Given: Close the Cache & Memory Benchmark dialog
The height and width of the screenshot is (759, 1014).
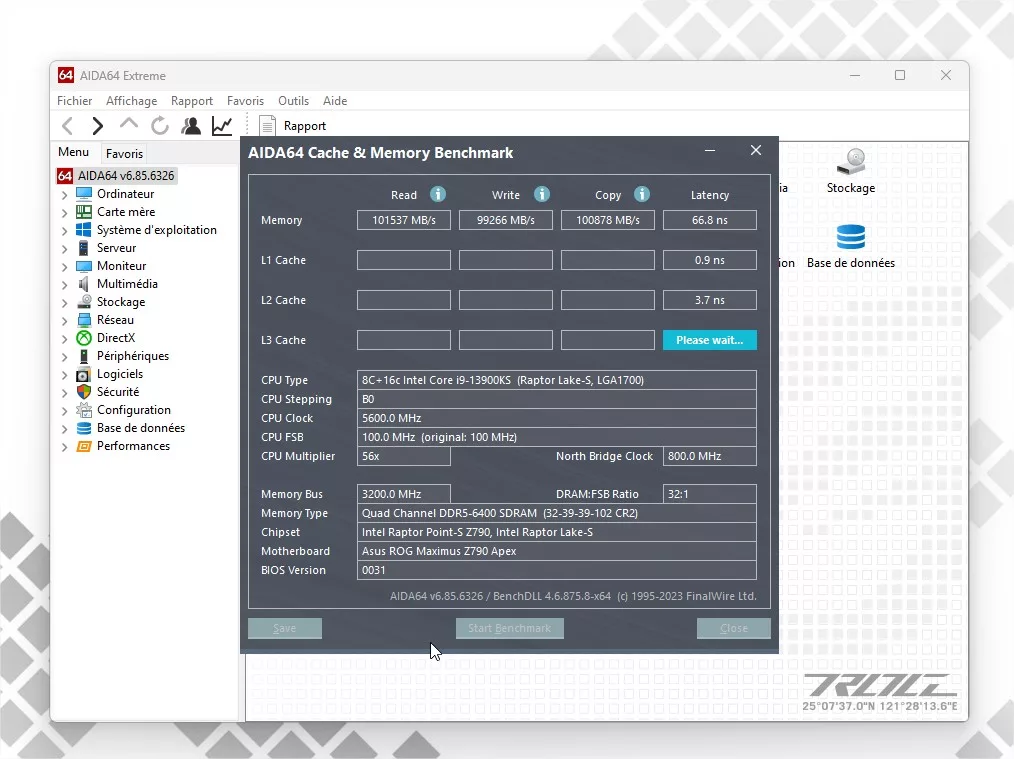Looking at the screenshot, I should click(756, 151).
